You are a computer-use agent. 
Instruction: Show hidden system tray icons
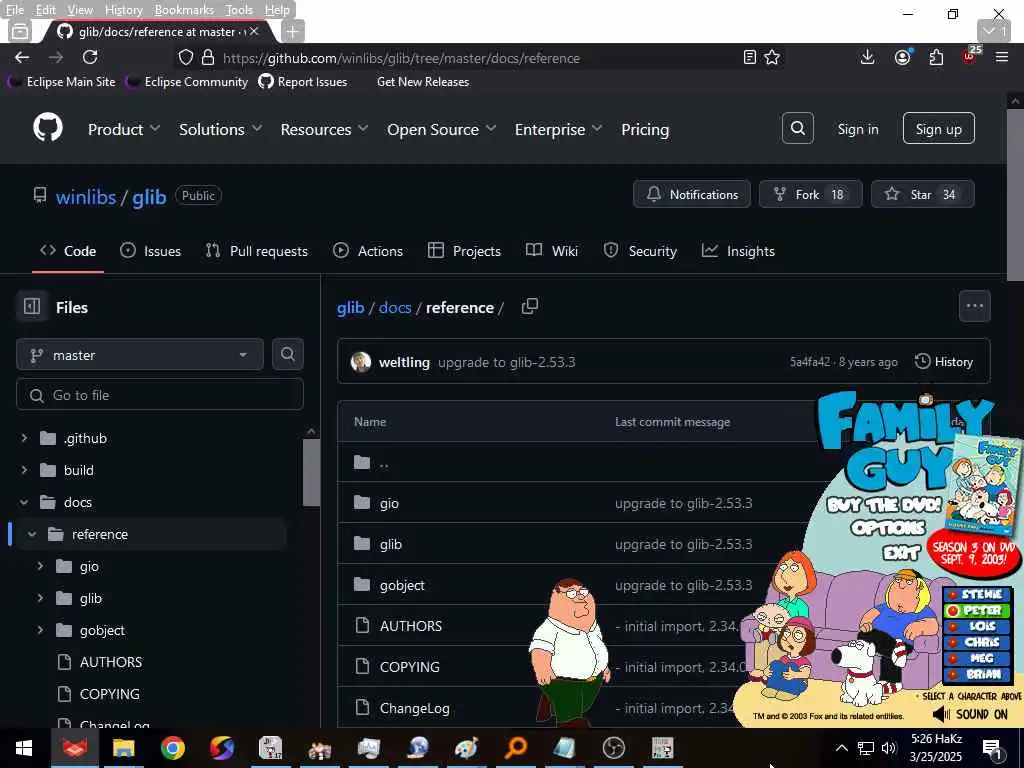pos(842,748)
